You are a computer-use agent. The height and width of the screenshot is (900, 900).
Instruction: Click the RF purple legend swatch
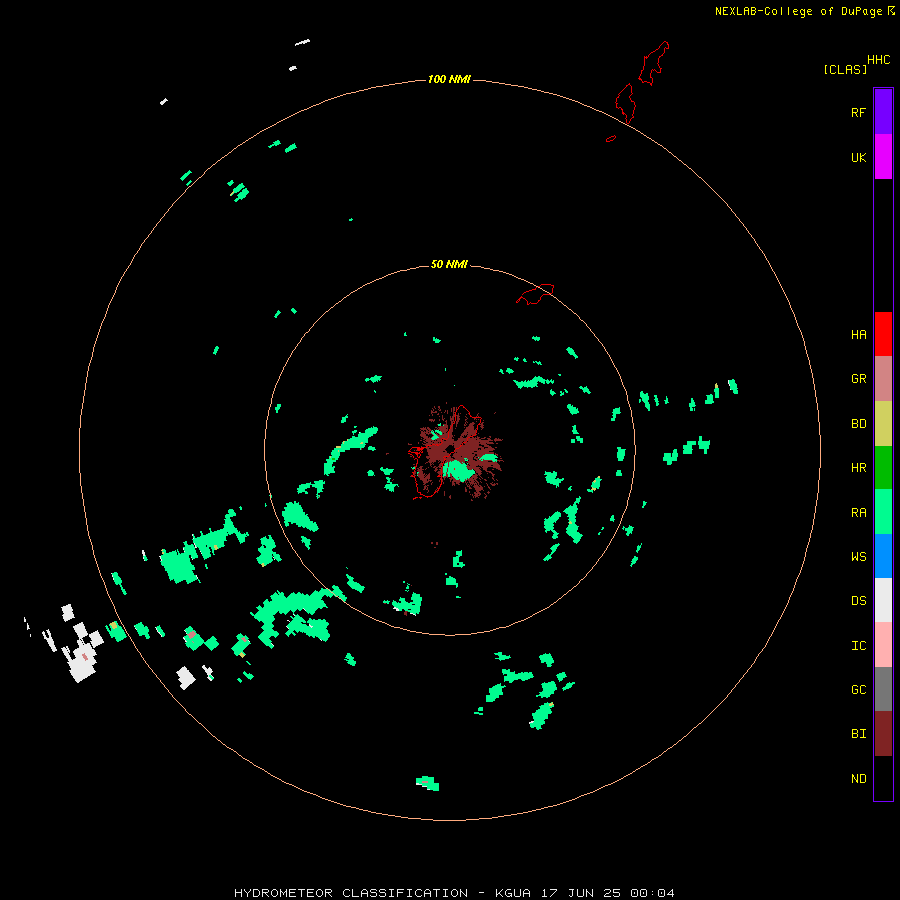tap(883, 112)
